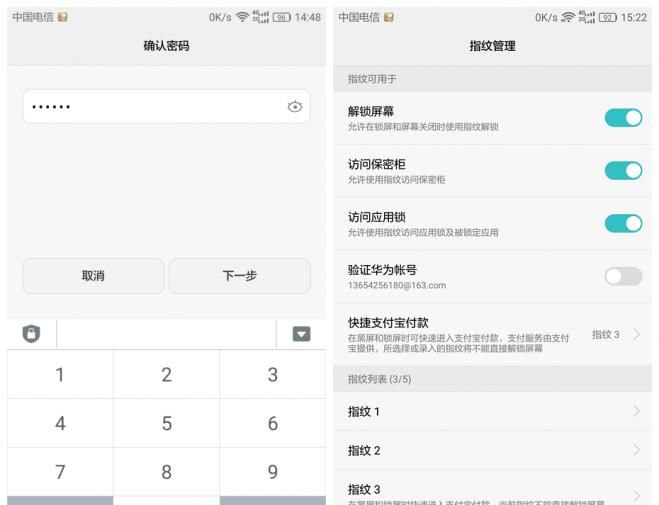Collapse keyboard with down-arrow icon
Screen dimensions: 659x505
tap(301, 334)
